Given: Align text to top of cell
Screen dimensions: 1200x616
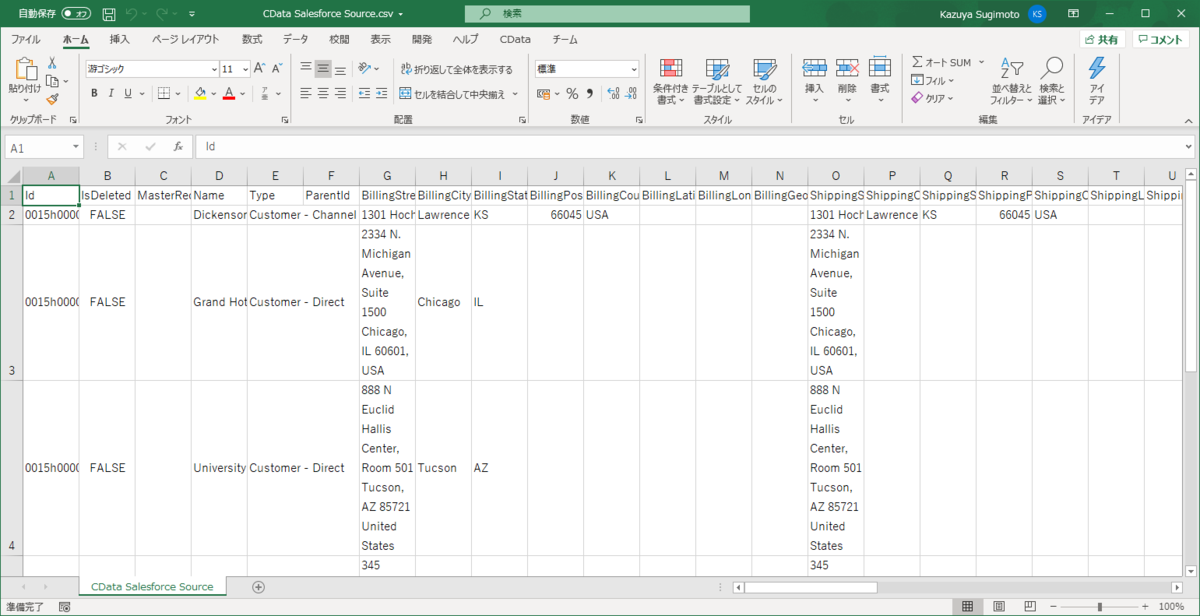Looking at the screenshot, I should (307, 68).
